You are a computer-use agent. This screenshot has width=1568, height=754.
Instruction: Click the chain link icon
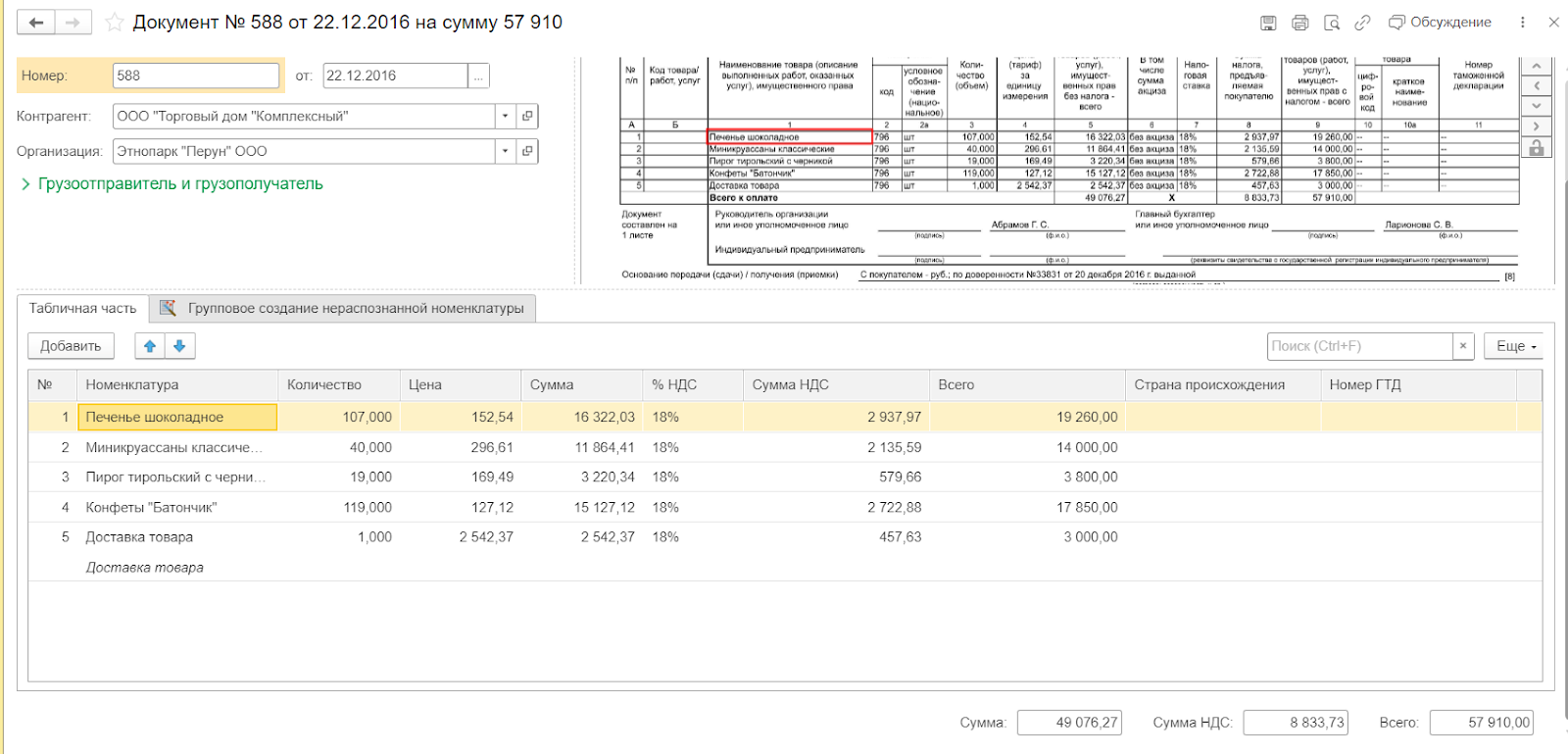(1362, 23)
